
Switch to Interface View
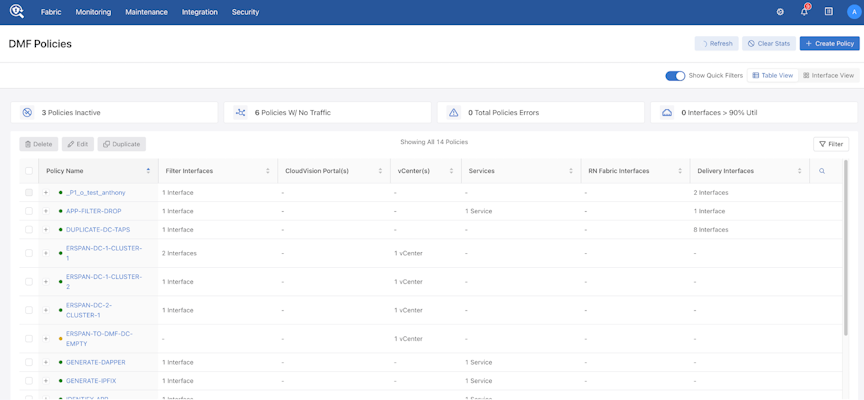pos(828,75)
